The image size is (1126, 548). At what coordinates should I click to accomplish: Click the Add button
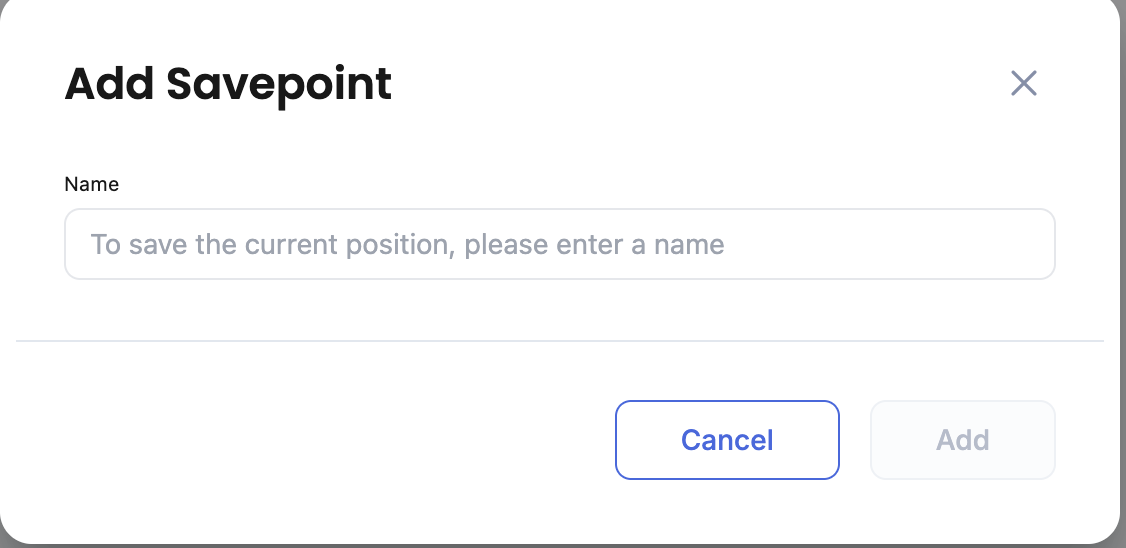[x=962, y=440]
